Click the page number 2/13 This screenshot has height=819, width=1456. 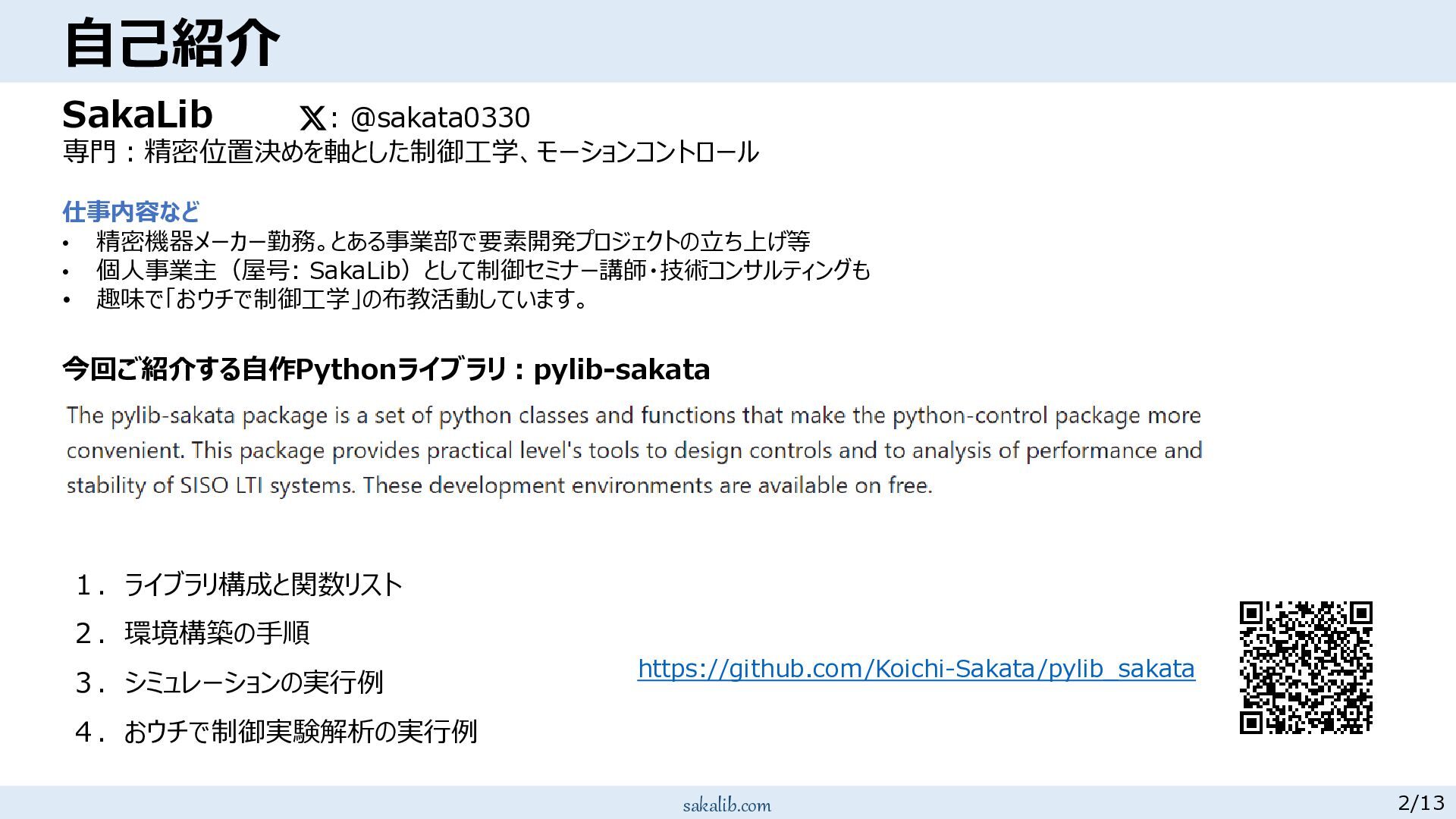tap(1421, 802)
